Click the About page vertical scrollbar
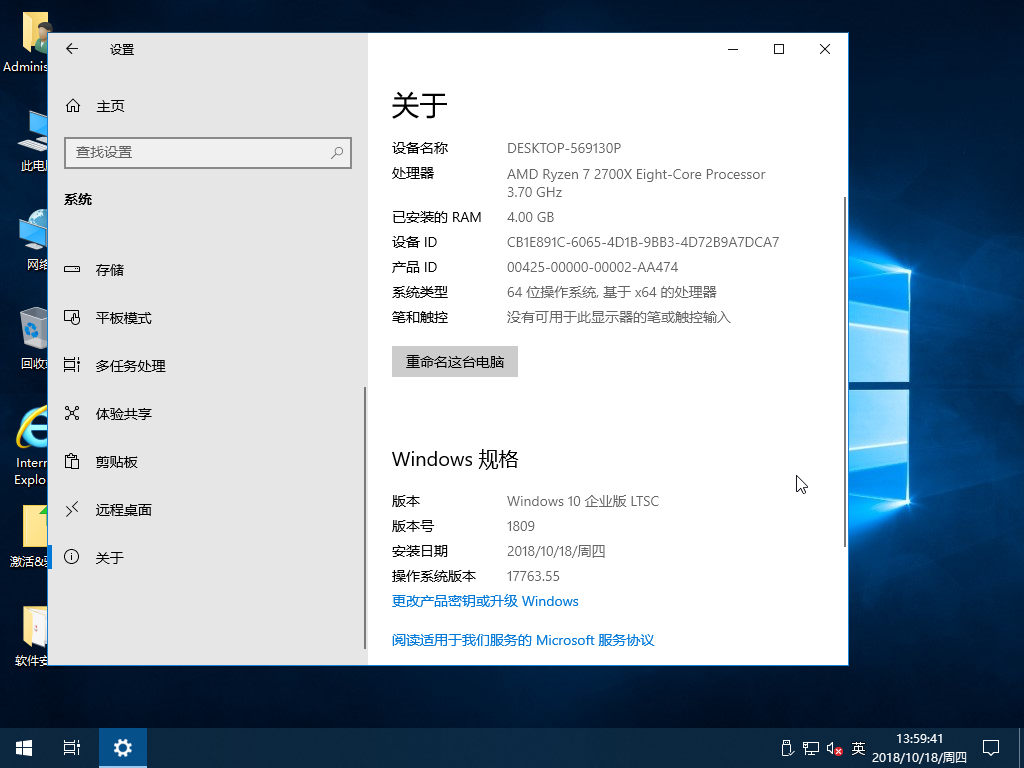Viewport: 1024px width, 768px height. [x=845, y=372]
